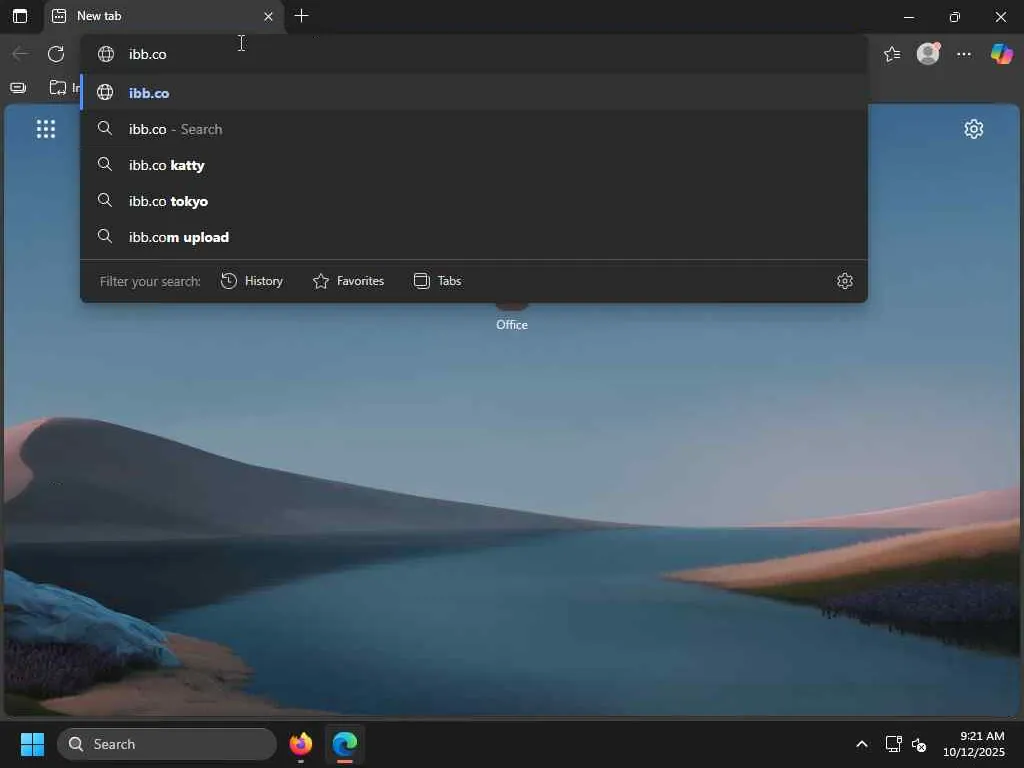Open the Favorites star list icon

892,54
